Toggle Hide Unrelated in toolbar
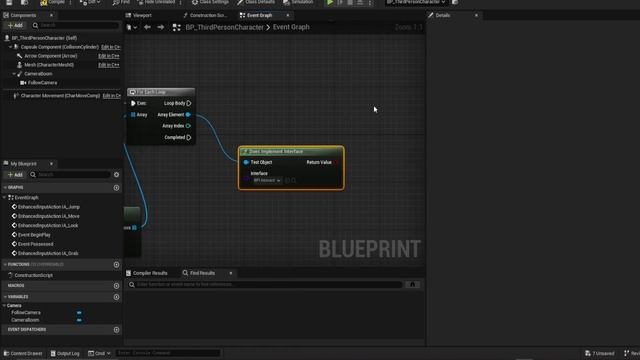 click(x=156, y=2)
